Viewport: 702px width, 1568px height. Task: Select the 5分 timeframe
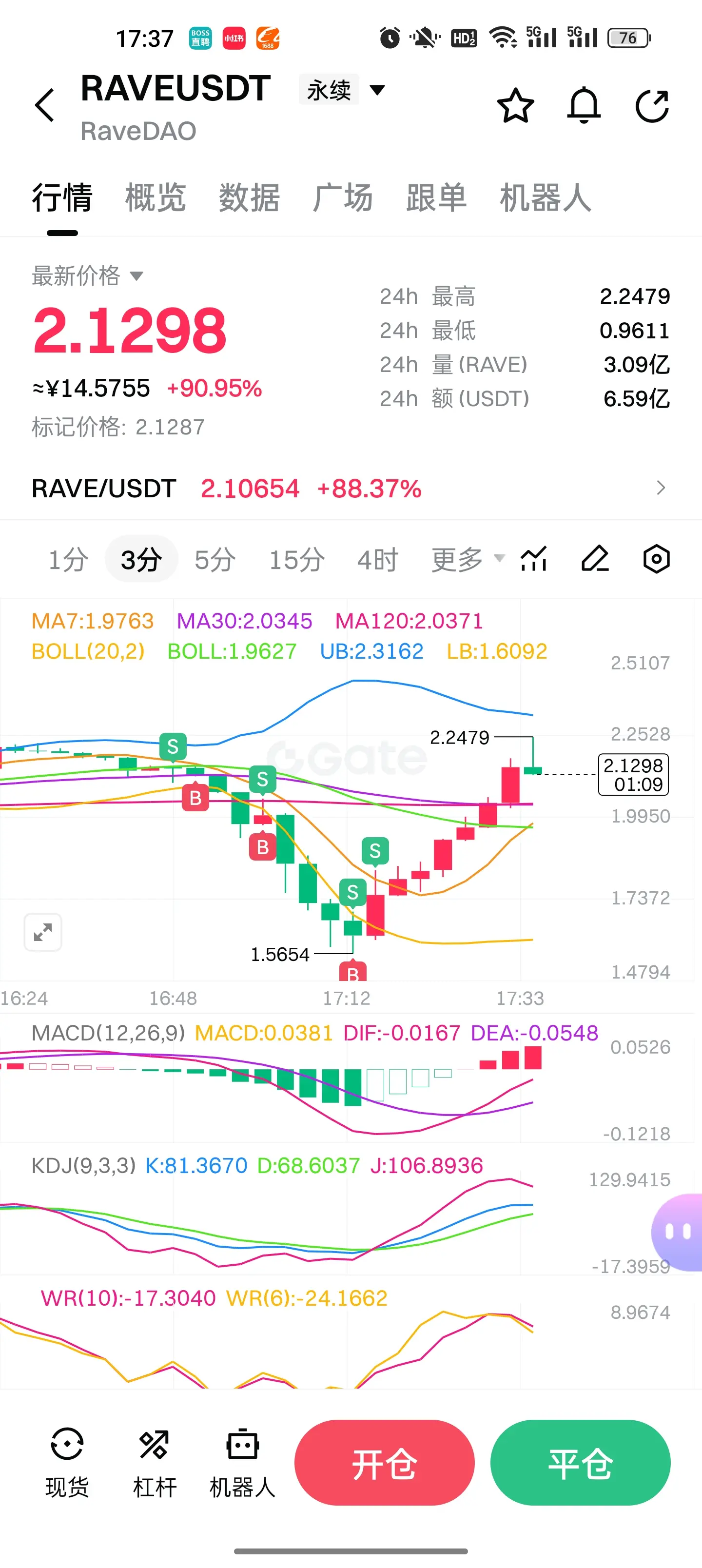click(215, 559)
